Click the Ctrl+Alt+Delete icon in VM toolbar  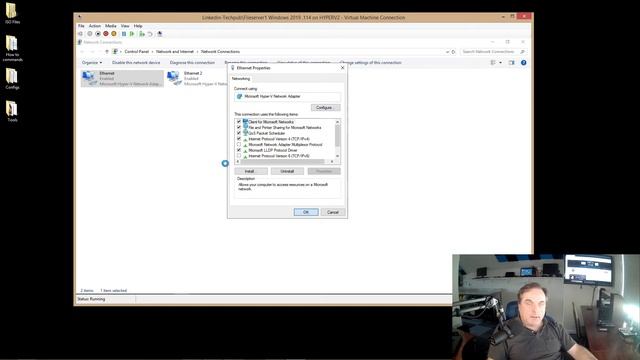[80, 34]
